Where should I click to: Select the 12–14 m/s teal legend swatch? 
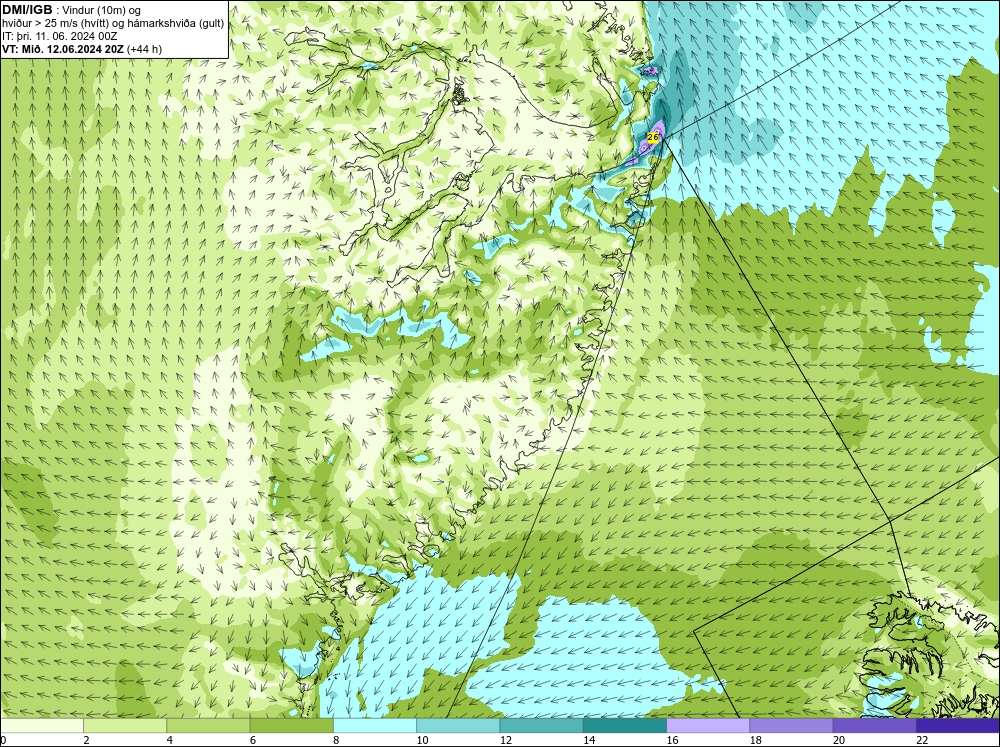pos(541,726)
